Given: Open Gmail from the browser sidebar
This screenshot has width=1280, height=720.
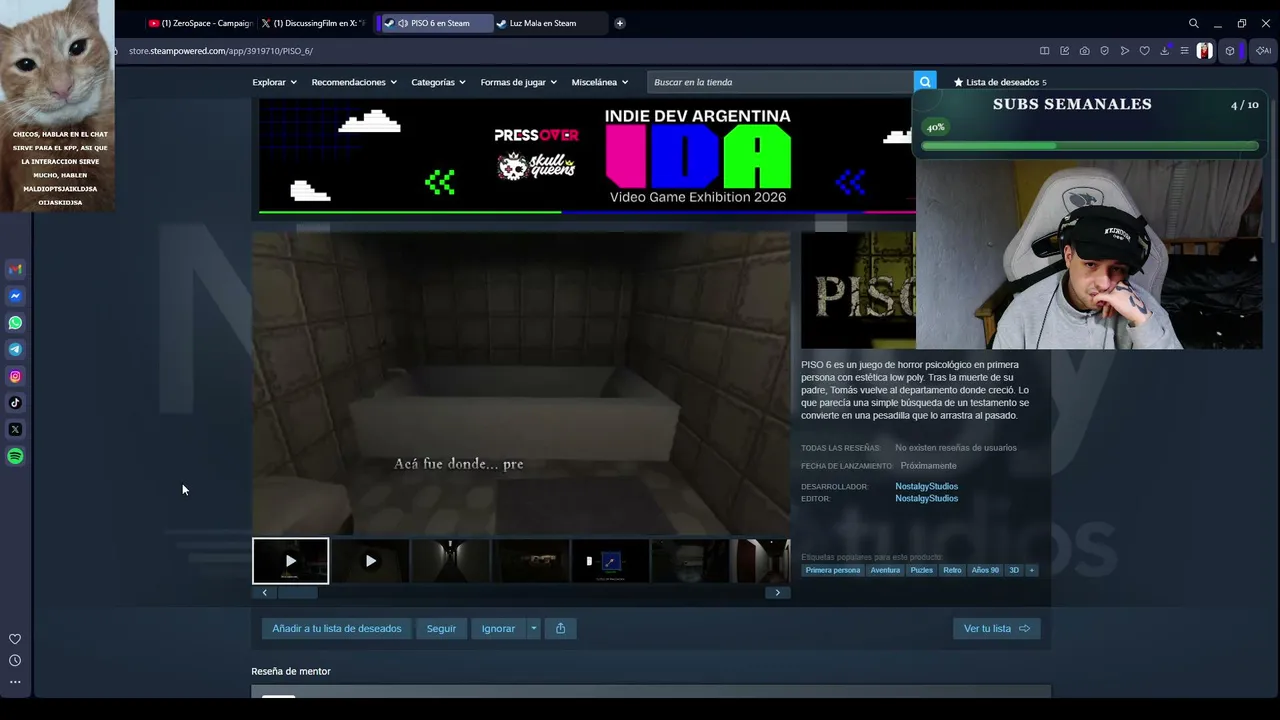Looking at the screenshot, I should click(15, 269).
